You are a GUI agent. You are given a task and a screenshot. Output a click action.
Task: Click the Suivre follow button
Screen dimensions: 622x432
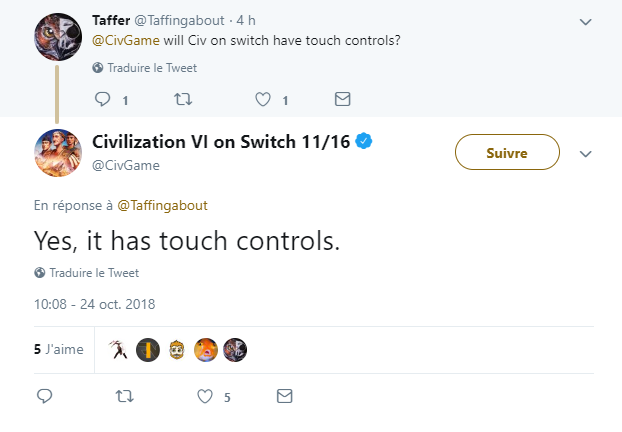tap(507, 153)
